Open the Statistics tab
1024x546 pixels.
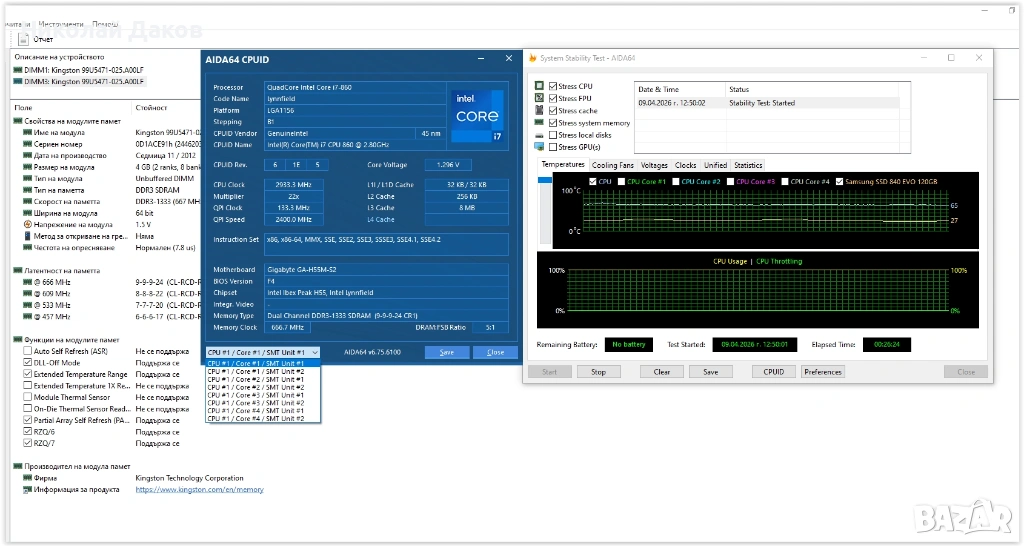(x=747, y=165)
